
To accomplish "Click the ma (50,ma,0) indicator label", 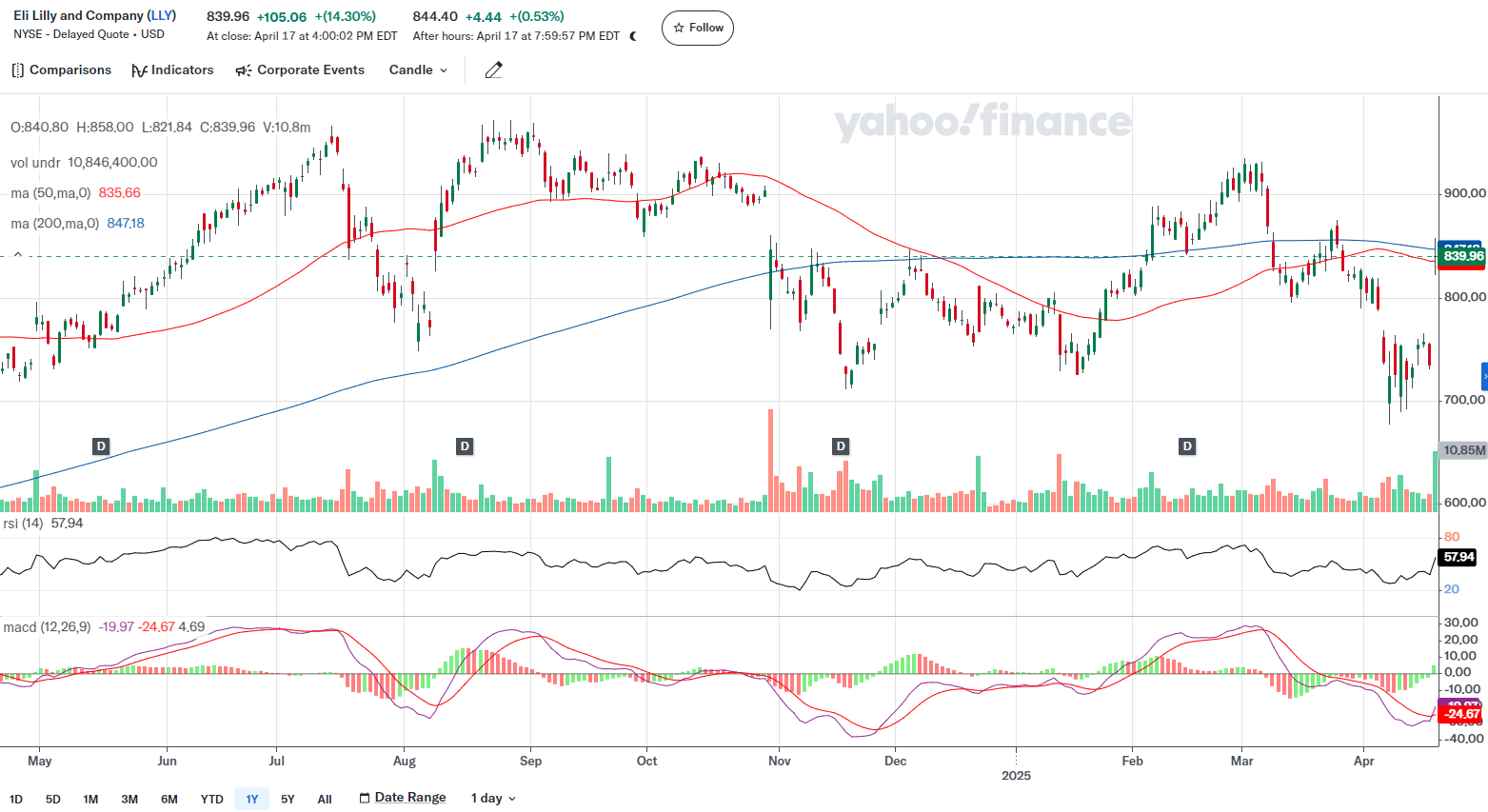I will click(50, 193).
